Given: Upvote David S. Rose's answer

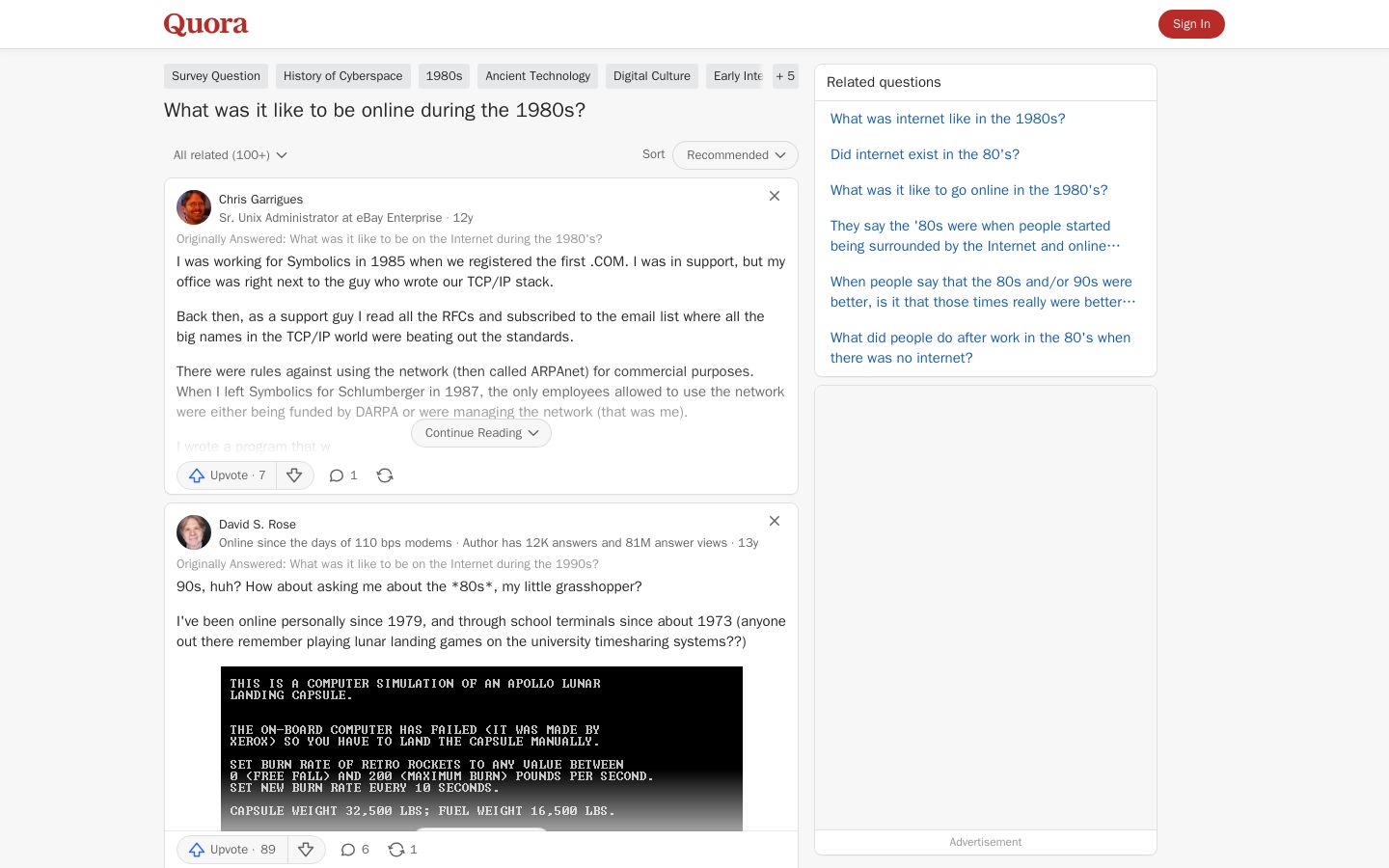Looking at the screenshot, I should [x=232, y=850].
